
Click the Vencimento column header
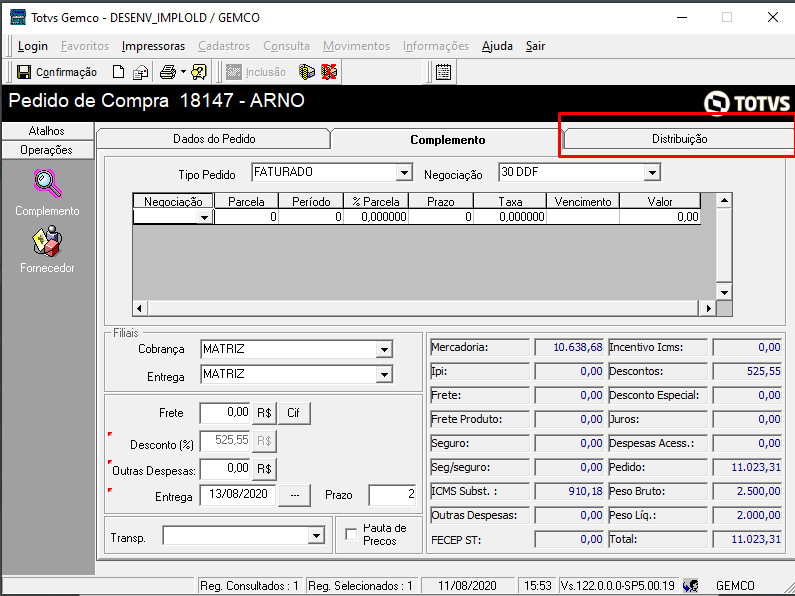[583, 201]
